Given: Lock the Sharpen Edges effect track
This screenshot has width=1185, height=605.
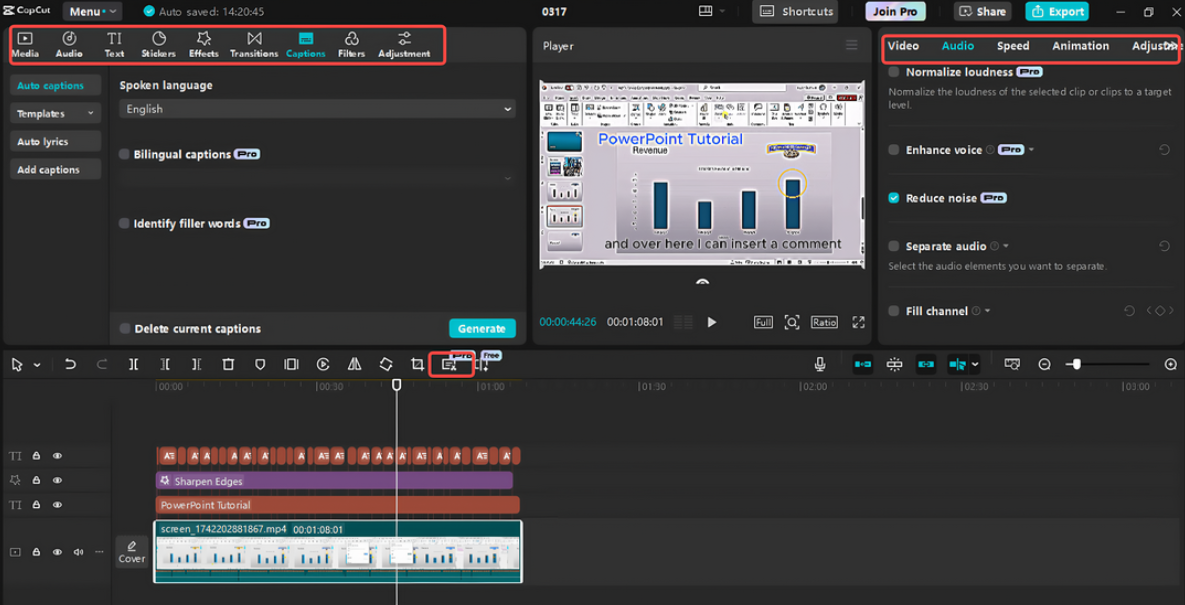Looking at the screenshot, I should click(36, 480).
